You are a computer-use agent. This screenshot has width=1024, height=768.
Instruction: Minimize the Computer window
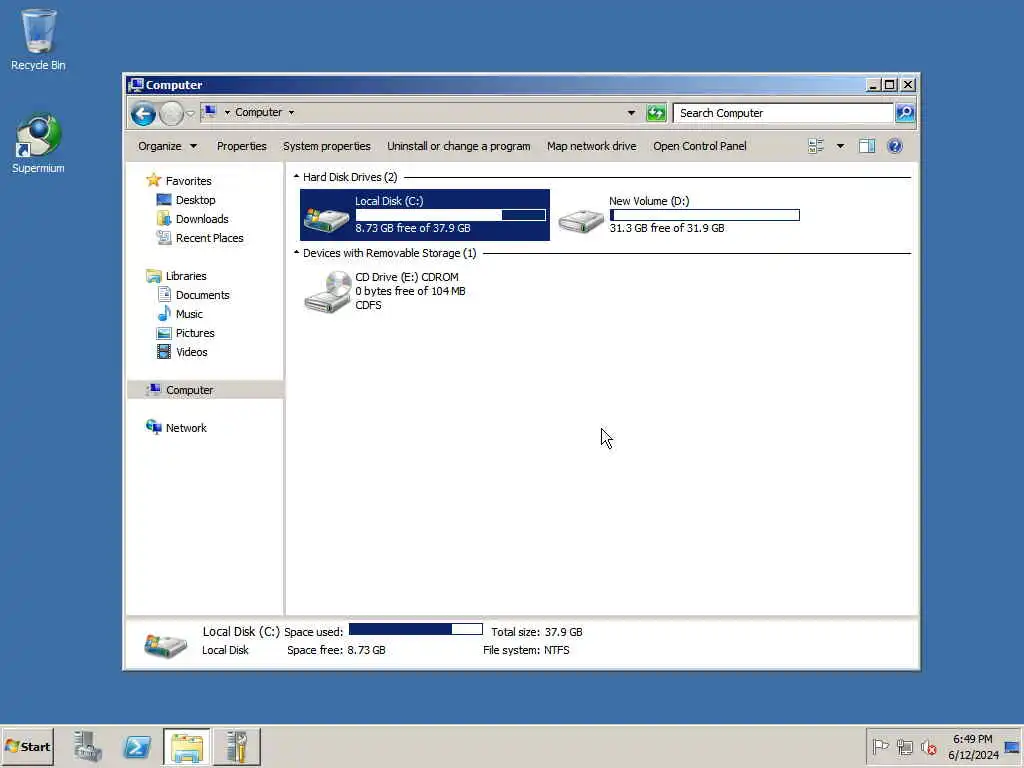(x=873, y=85)
